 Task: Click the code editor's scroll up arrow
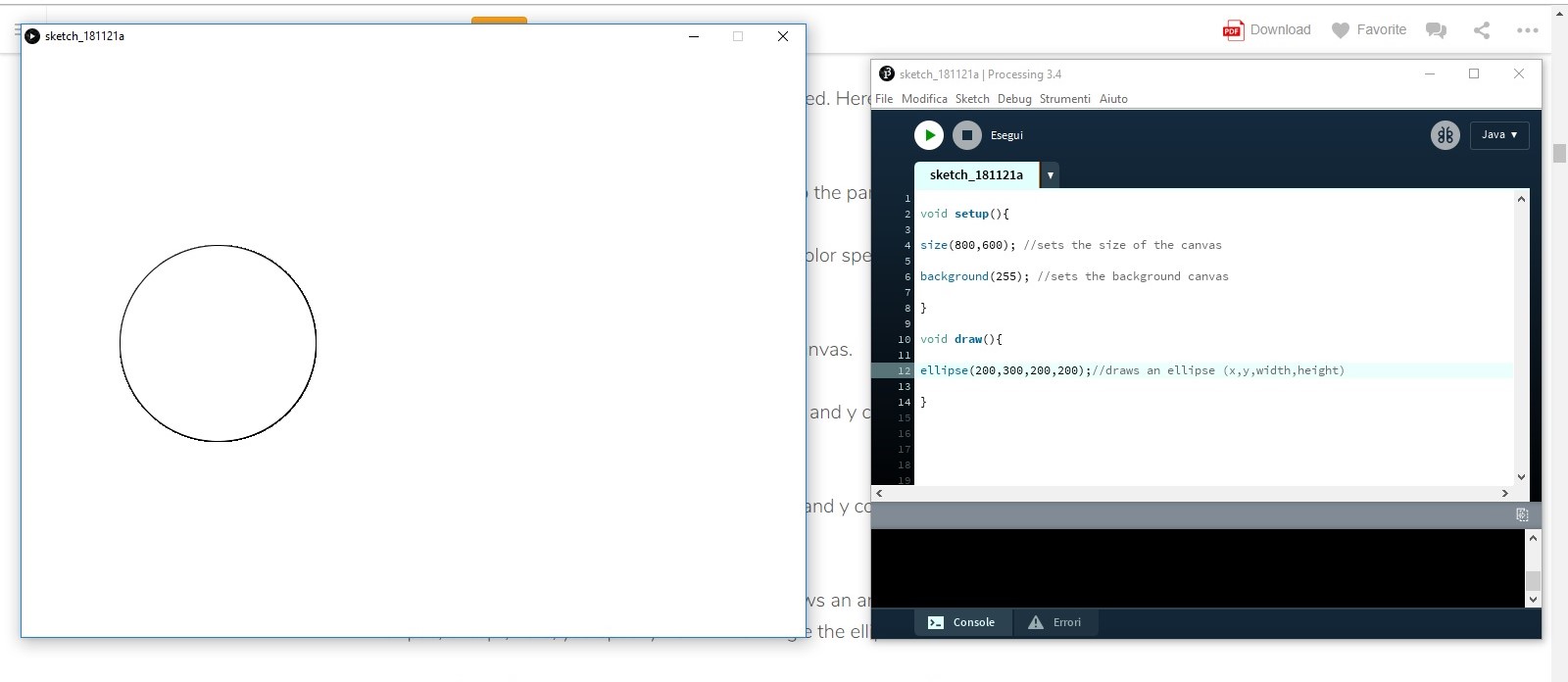(1521, 199)
